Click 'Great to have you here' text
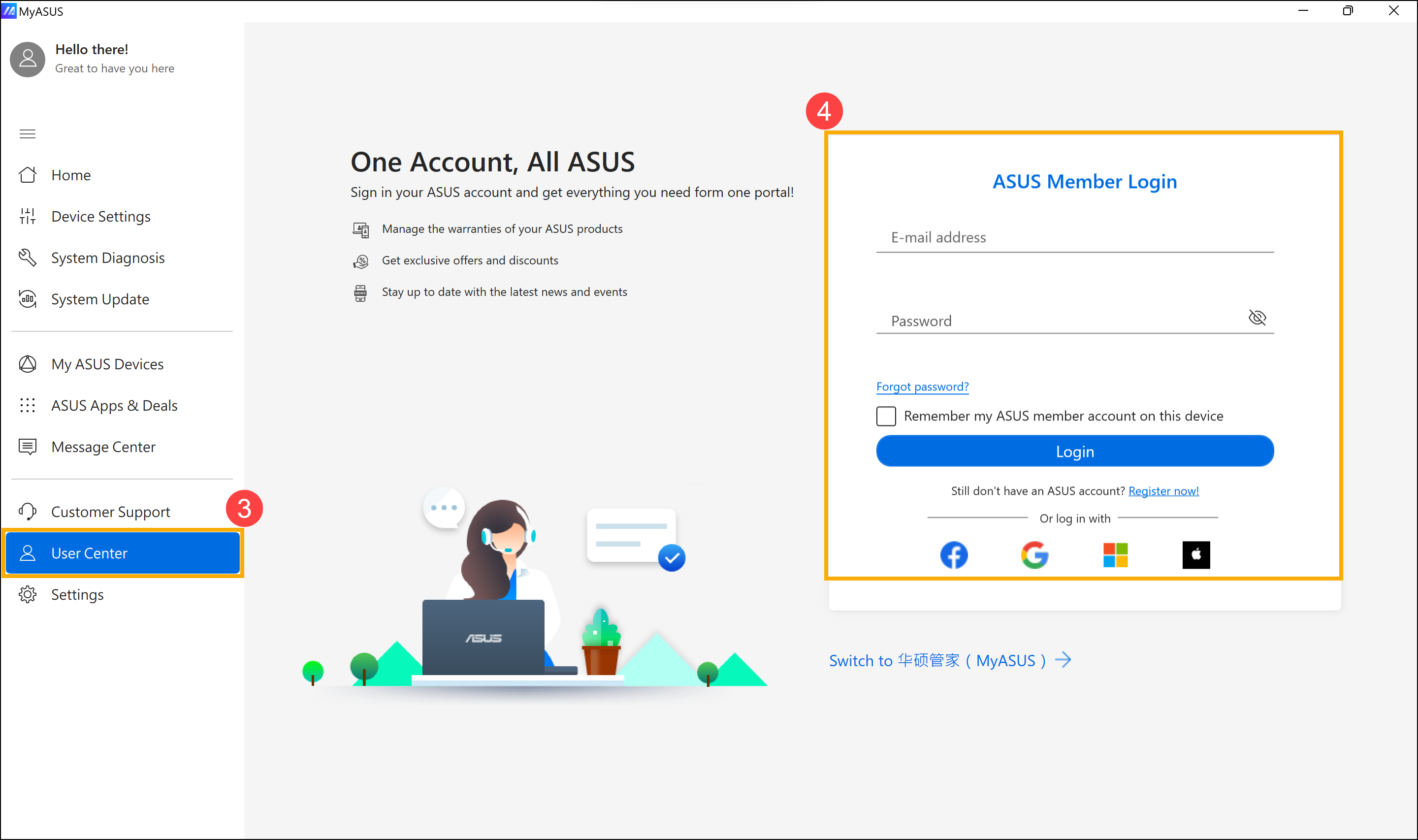Image resolution: width=1418 pixels, height=840 pixels. click(114, 68)
